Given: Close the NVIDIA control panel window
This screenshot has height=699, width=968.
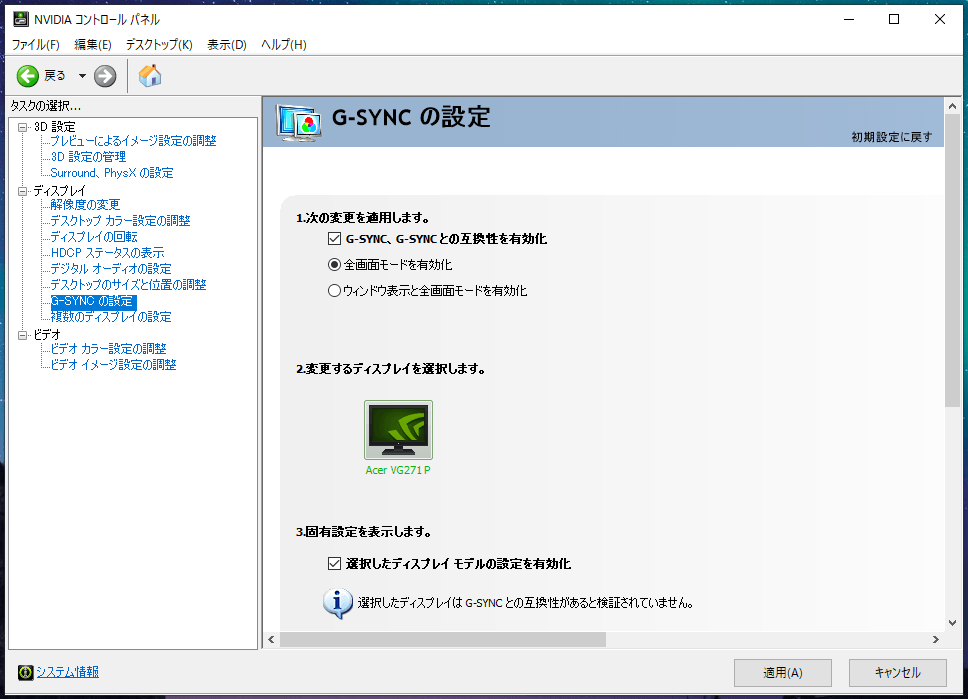Looking at the screenshot, I should pos(940,19).
